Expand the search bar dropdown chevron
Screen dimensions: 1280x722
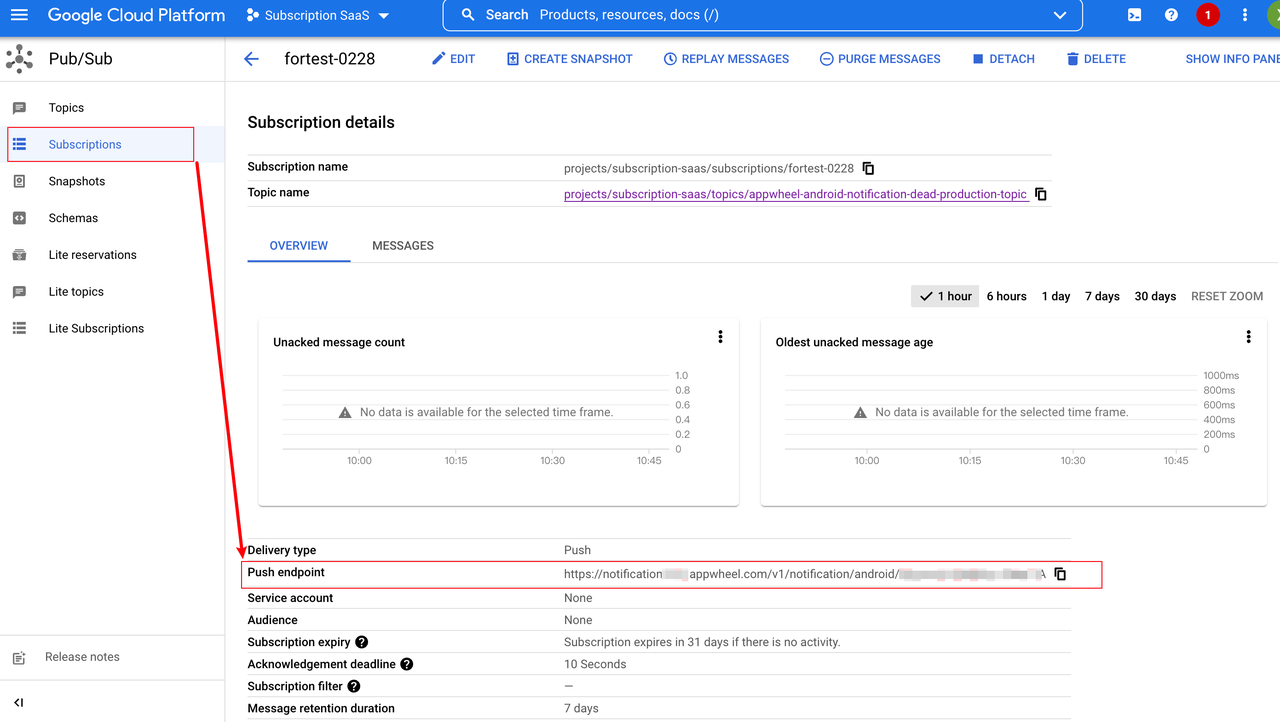pyautogui.click(x=1060, y=15)
